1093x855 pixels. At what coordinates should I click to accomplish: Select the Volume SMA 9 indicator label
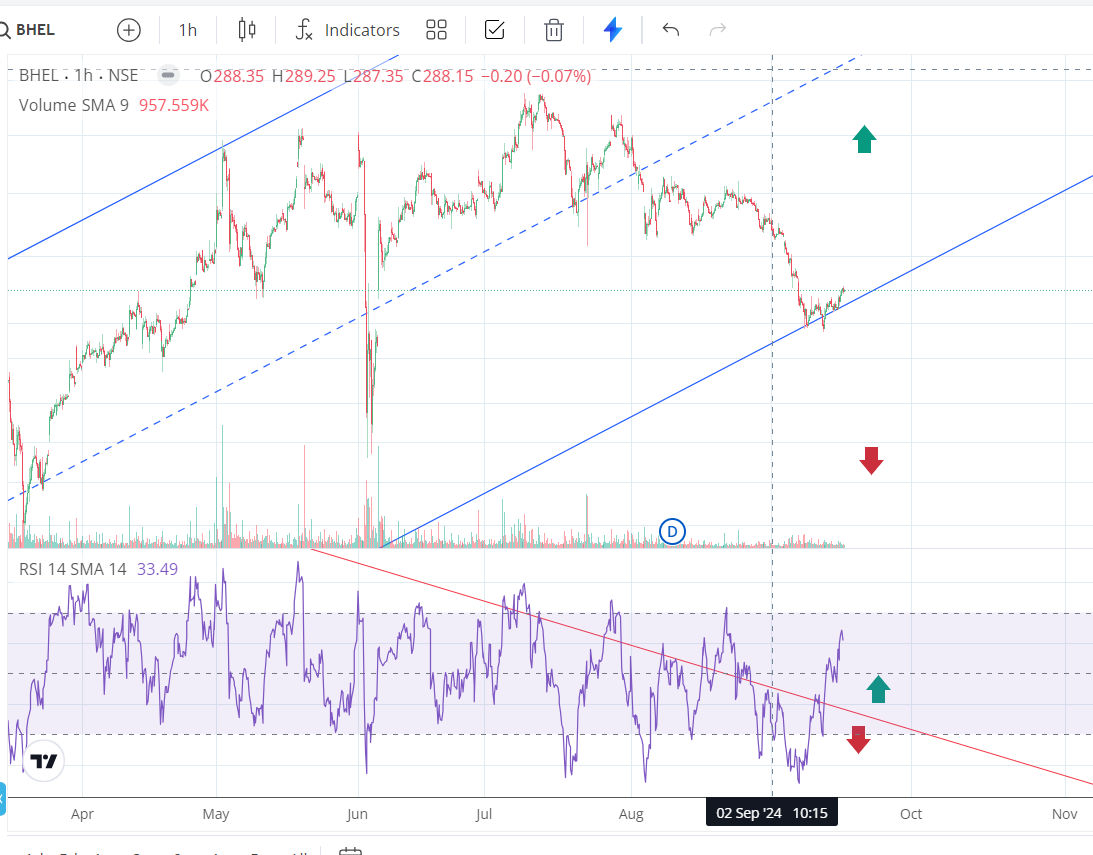point(74,105)
